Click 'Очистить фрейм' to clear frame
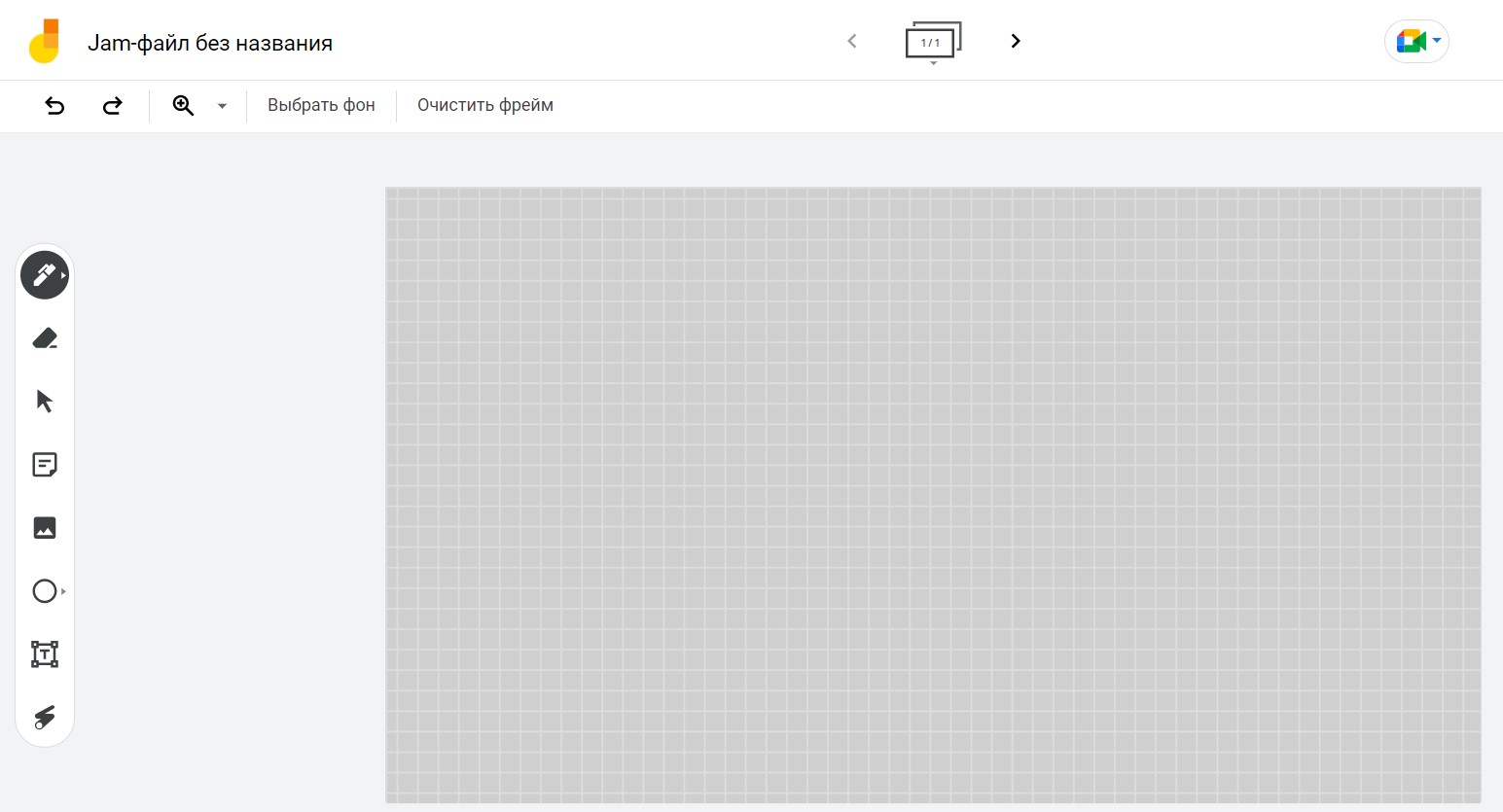Viewport: 1503px width, 812px height. [484, 105]
